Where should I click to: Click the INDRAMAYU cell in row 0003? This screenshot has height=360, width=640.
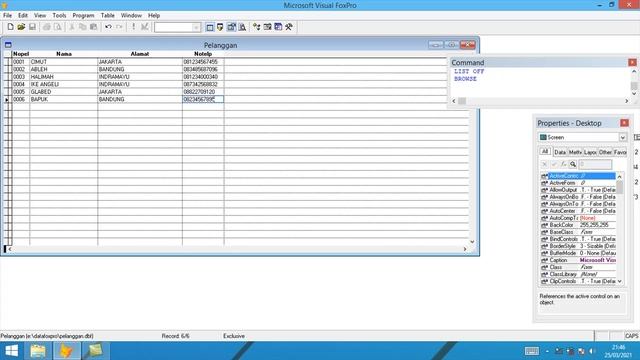tap(140, 77)
